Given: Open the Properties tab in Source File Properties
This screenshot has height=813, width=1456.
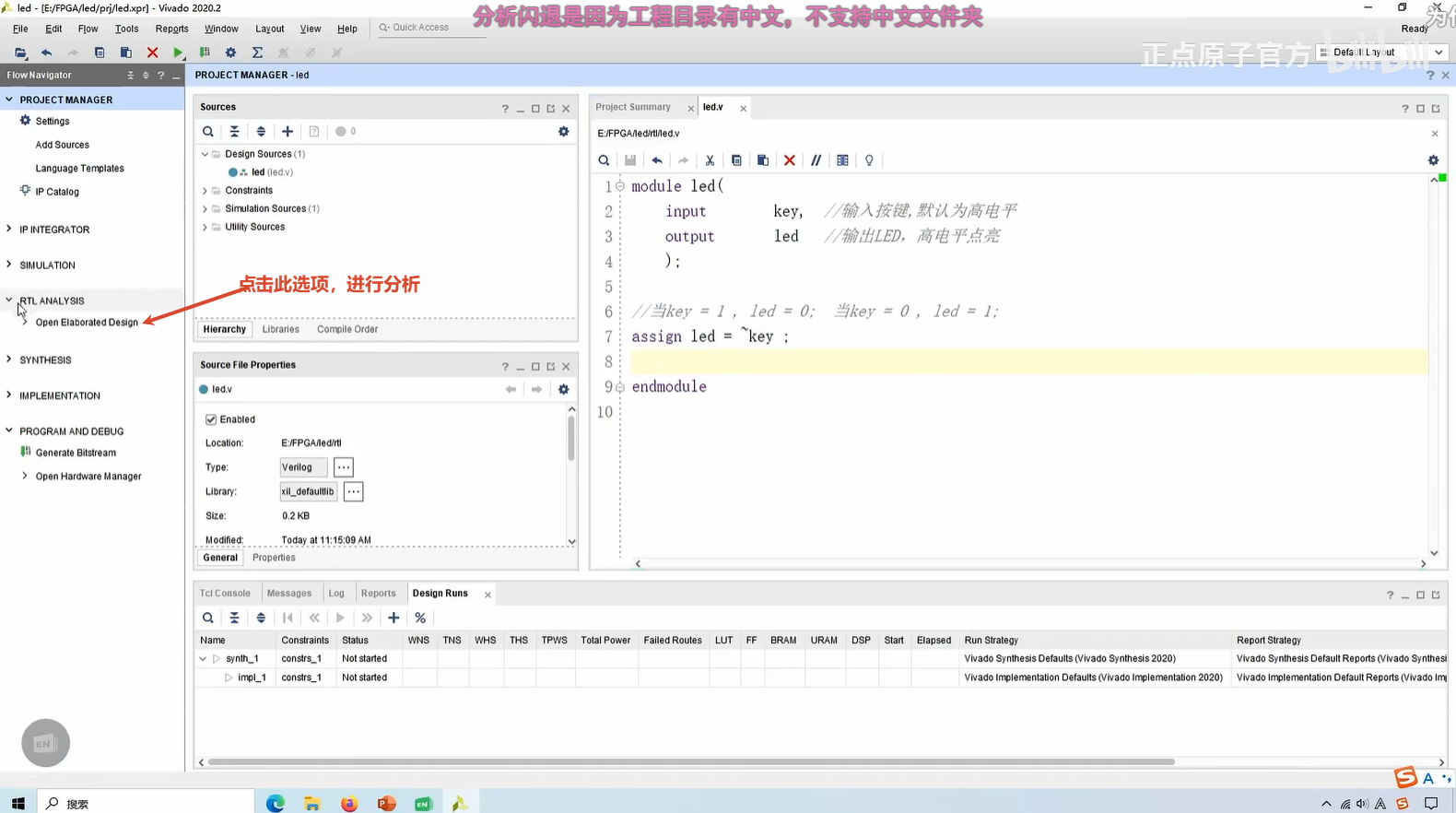Looking at the screenshot, I should coord(274,558).
